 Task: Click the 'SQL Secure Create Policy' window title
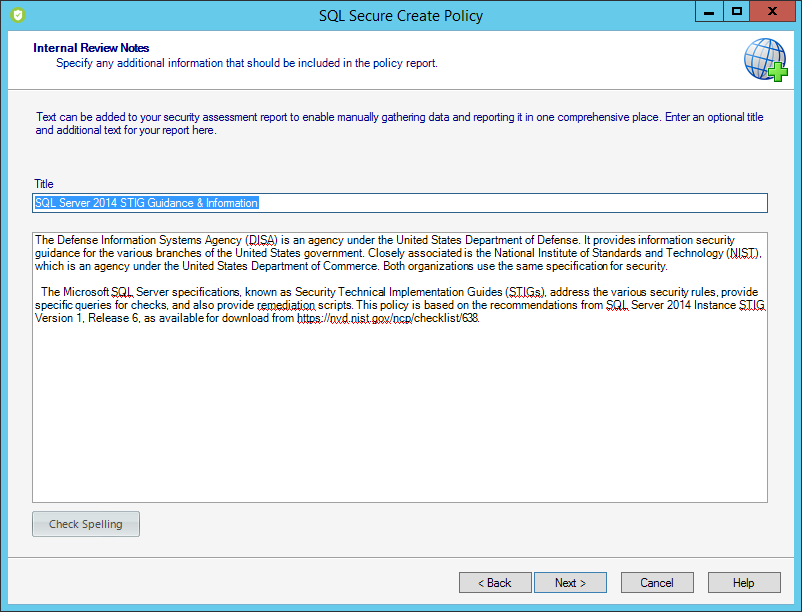point(401,16)
